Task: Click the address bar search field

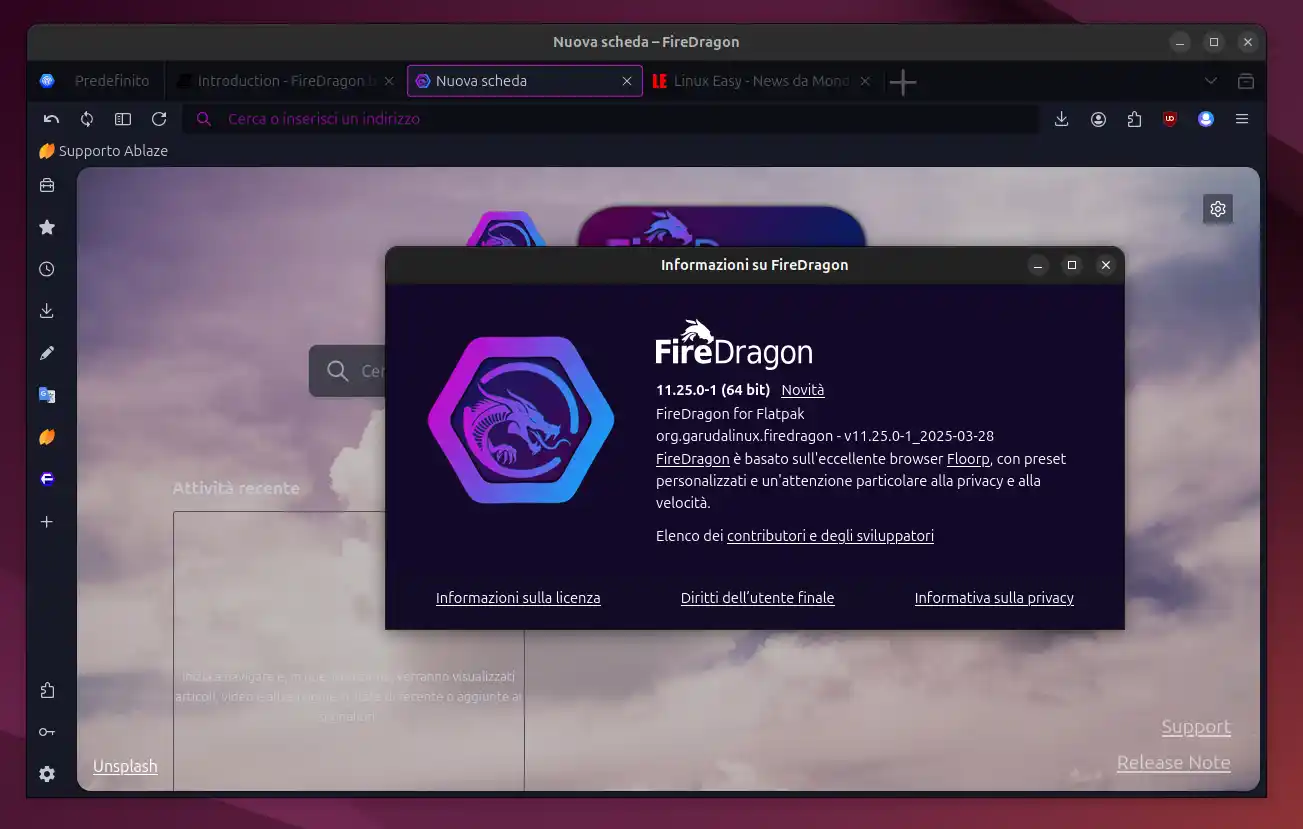Action: coord(610,119)
